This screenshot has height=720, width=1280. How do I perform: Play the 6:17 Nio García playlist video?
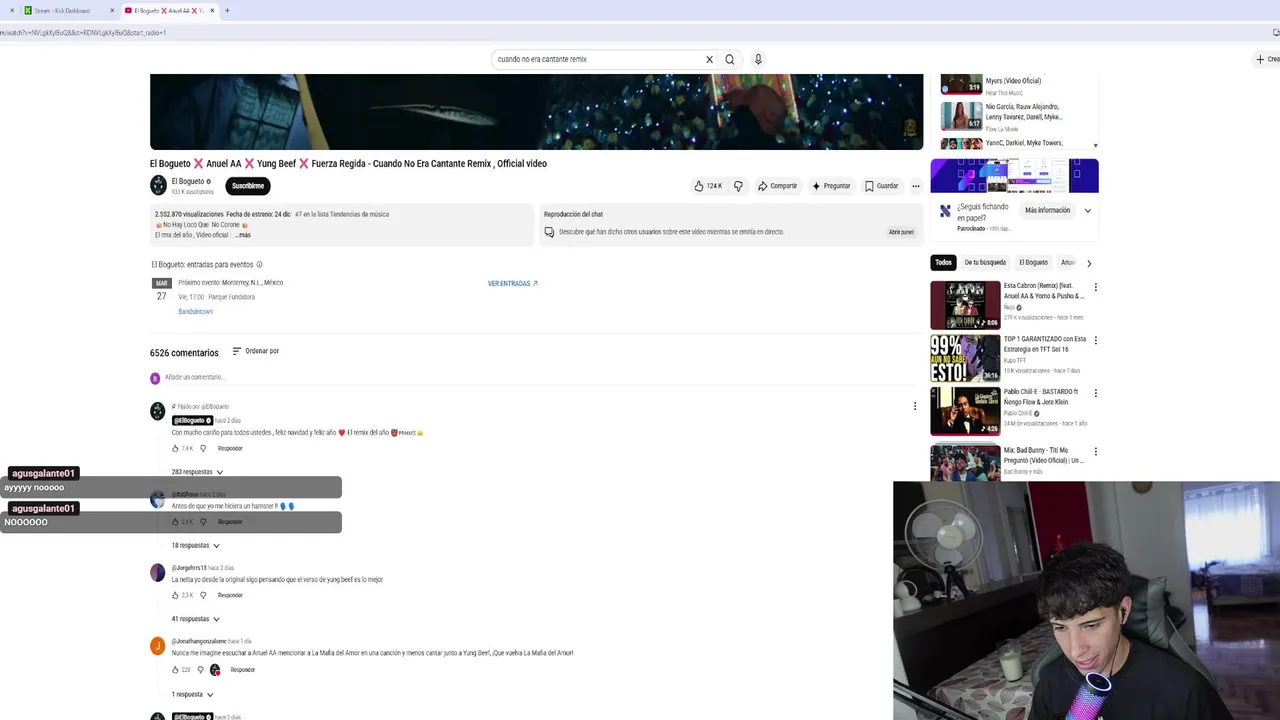pyautogui.click(x=961, y=116)
